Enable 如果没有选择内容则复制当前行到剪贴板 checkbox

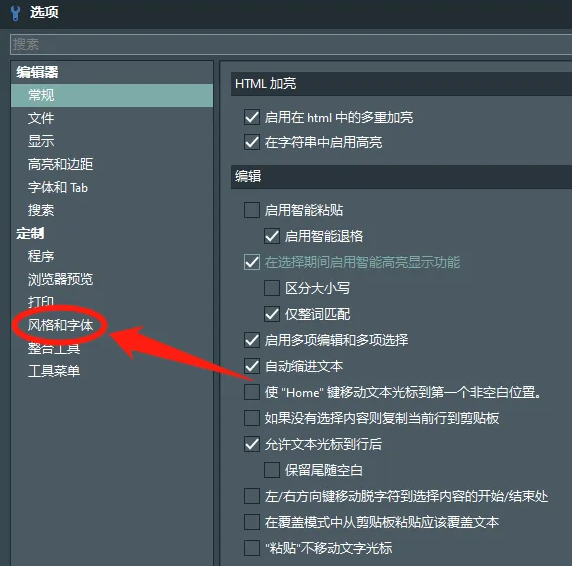(252, 418)
